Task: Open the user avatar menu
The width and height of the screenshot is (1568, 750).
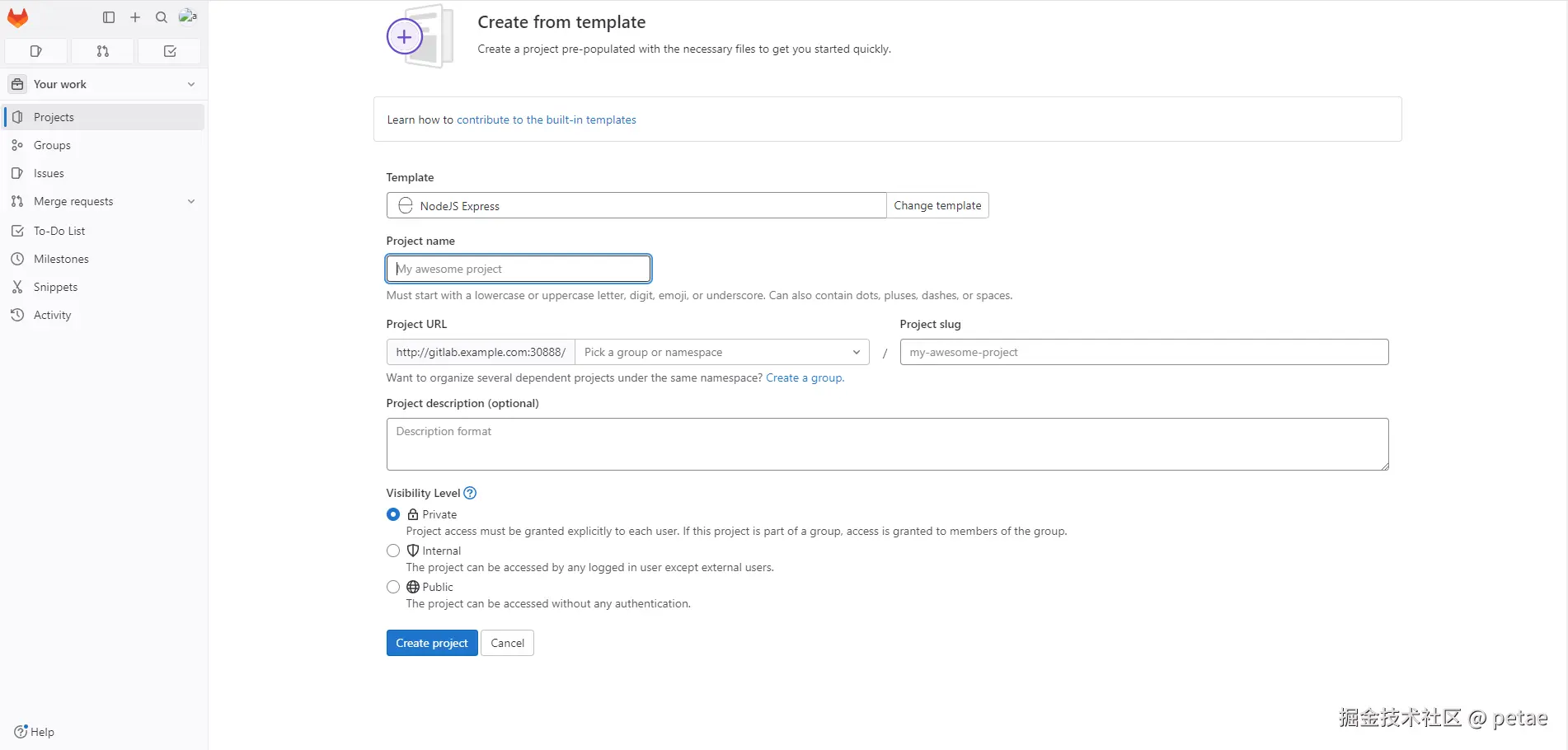Action: tap(188, 16)
